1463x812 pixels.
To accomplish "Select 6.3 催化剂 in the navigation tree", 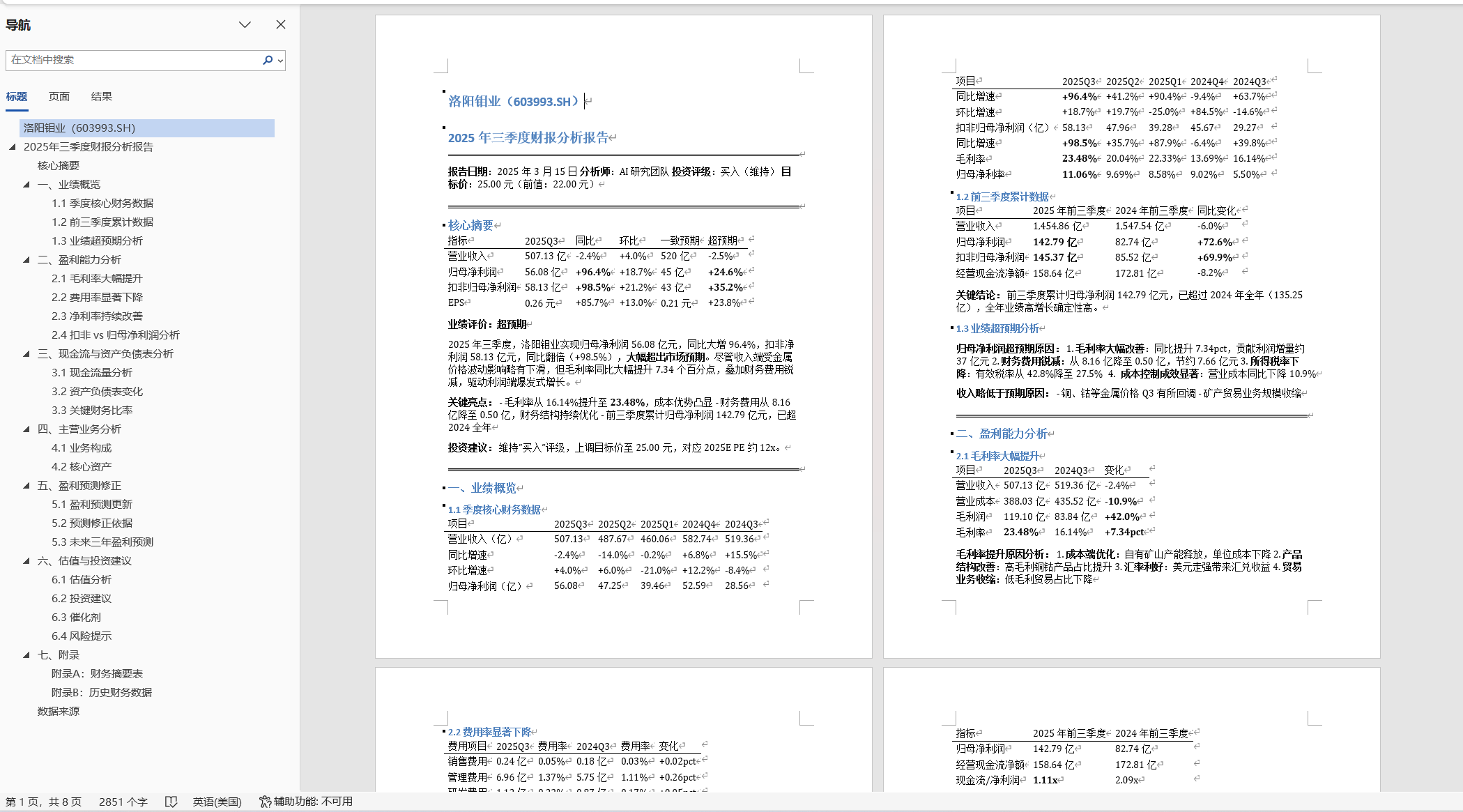I will point(76,617).
